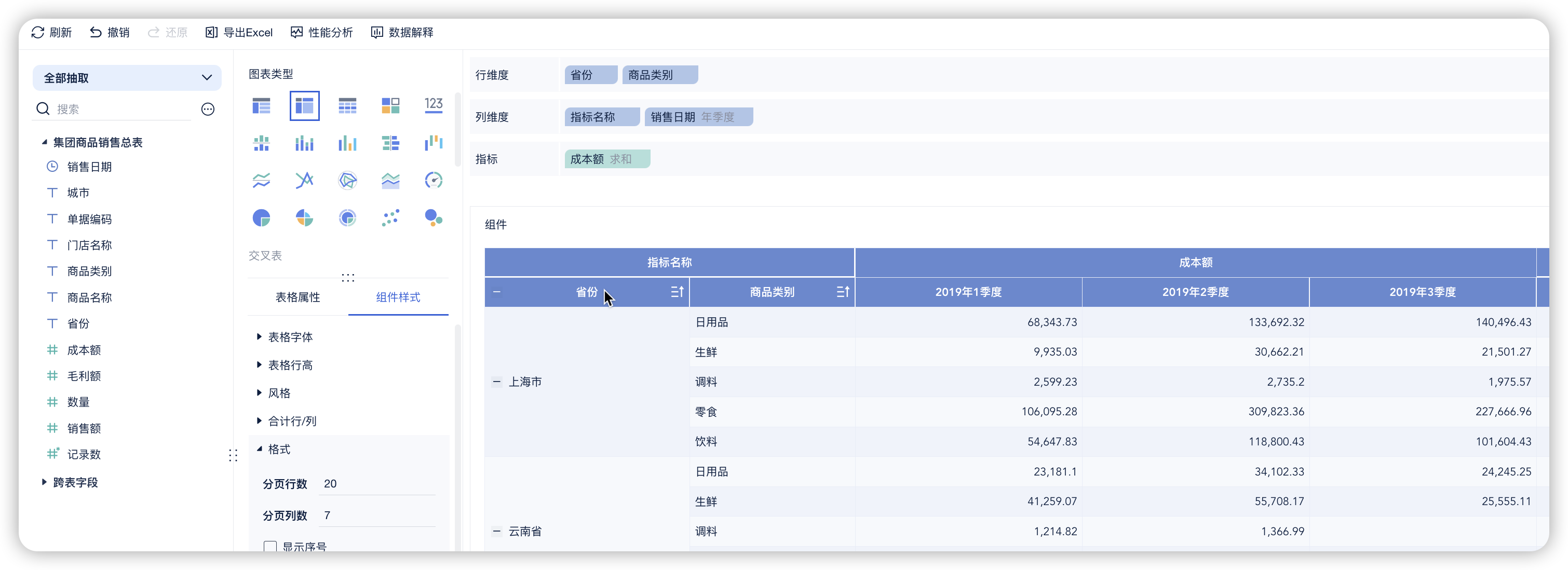Select the multi-series column chart type
The height and width of the screenshot is (570, 1568).
click(347, 143)
